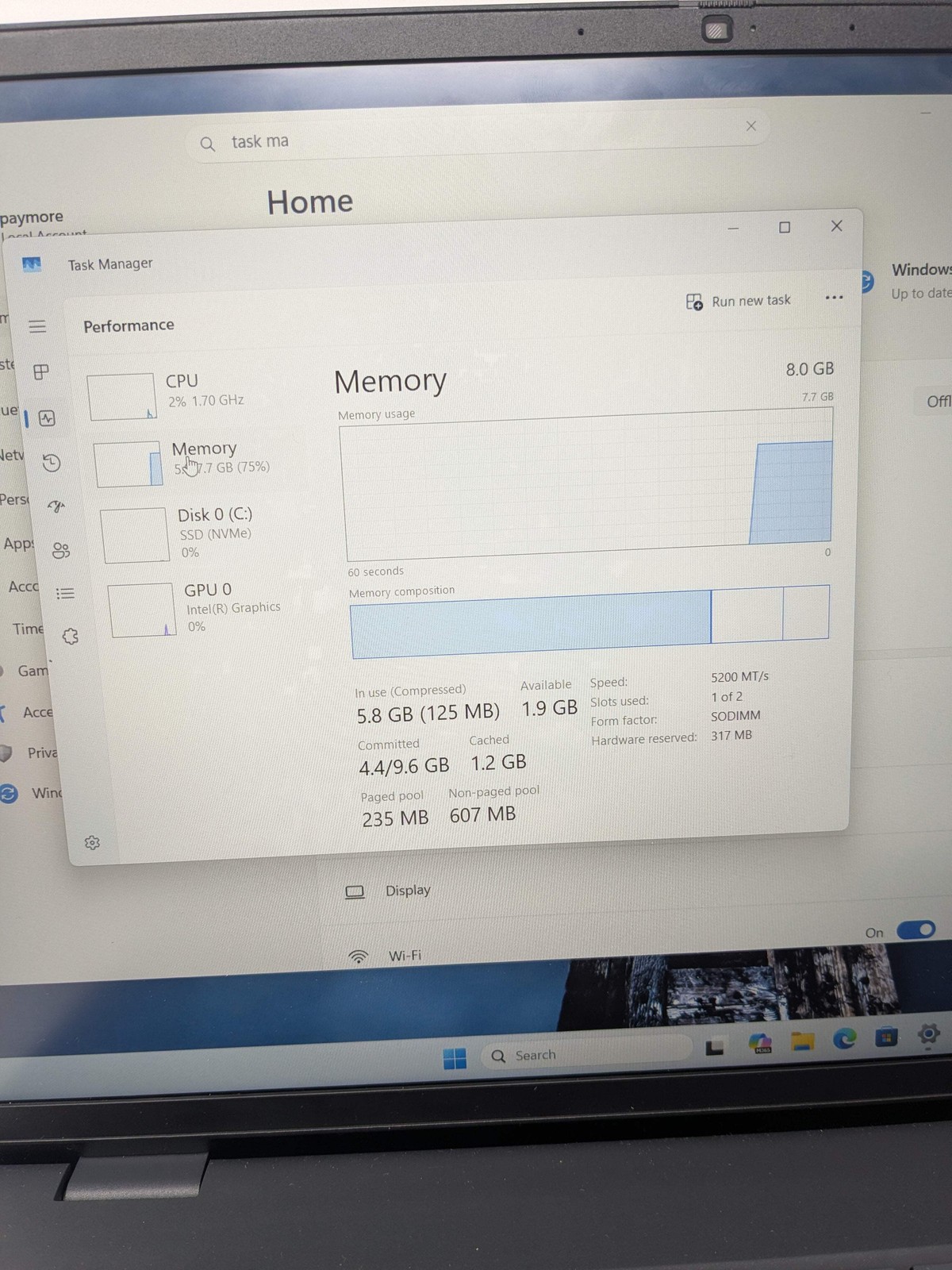952x1270 pixels.
Task: Open the three-dot more options menu
Action: click(x=834, y=298)
